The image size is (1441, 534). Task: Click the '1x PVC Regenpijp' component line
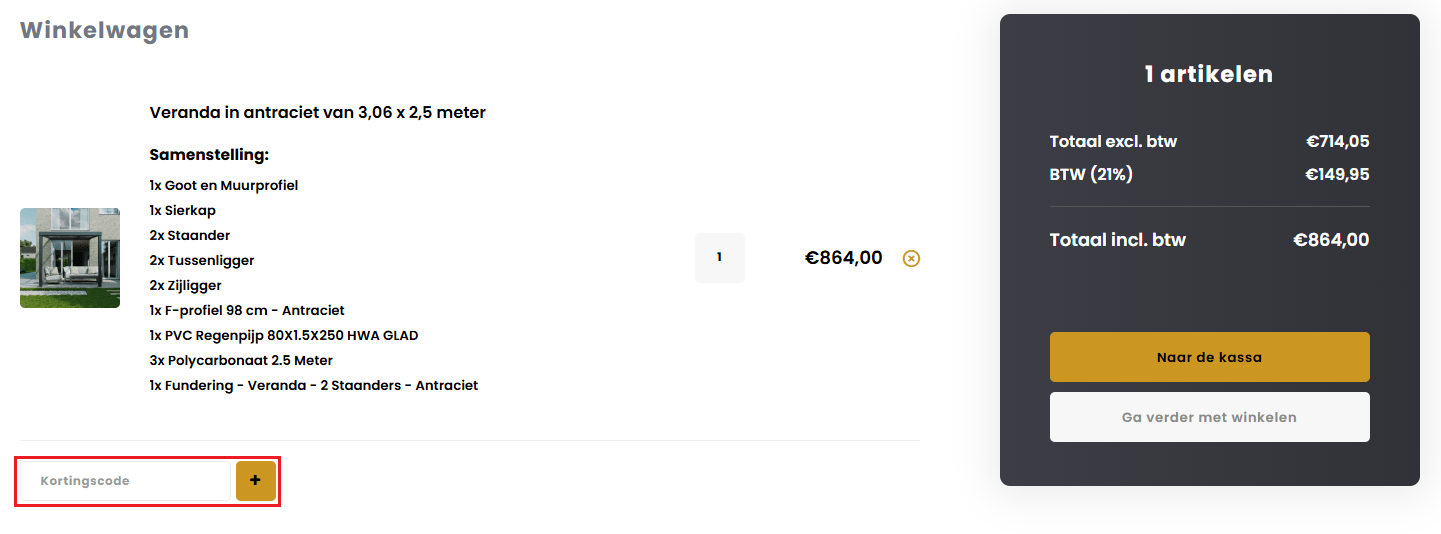[x=284, y=335]
